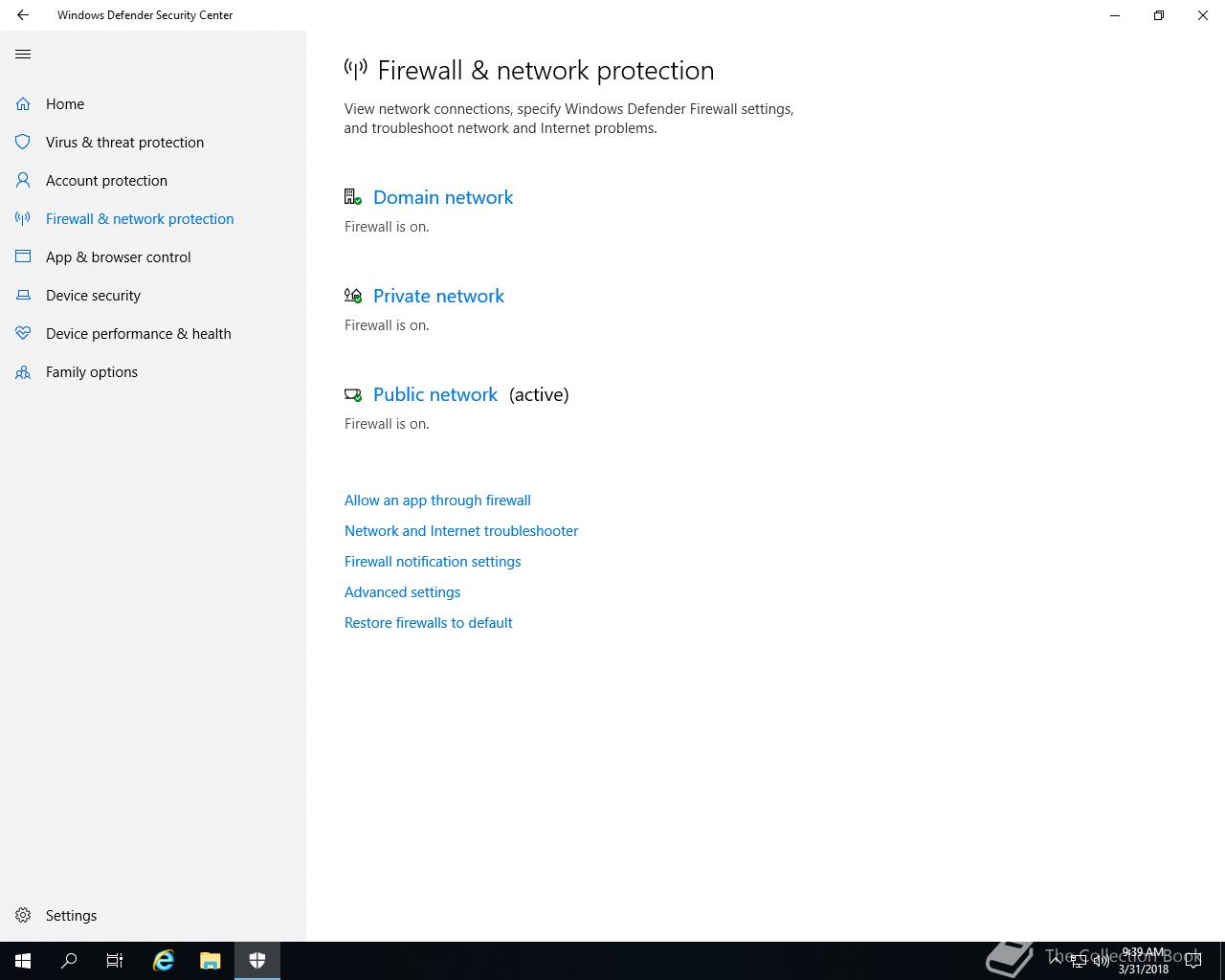The height and width of the screenshot is (980, 1225).
Task: Click the Virus & threat protection shield icon
Action: point(23,142)
